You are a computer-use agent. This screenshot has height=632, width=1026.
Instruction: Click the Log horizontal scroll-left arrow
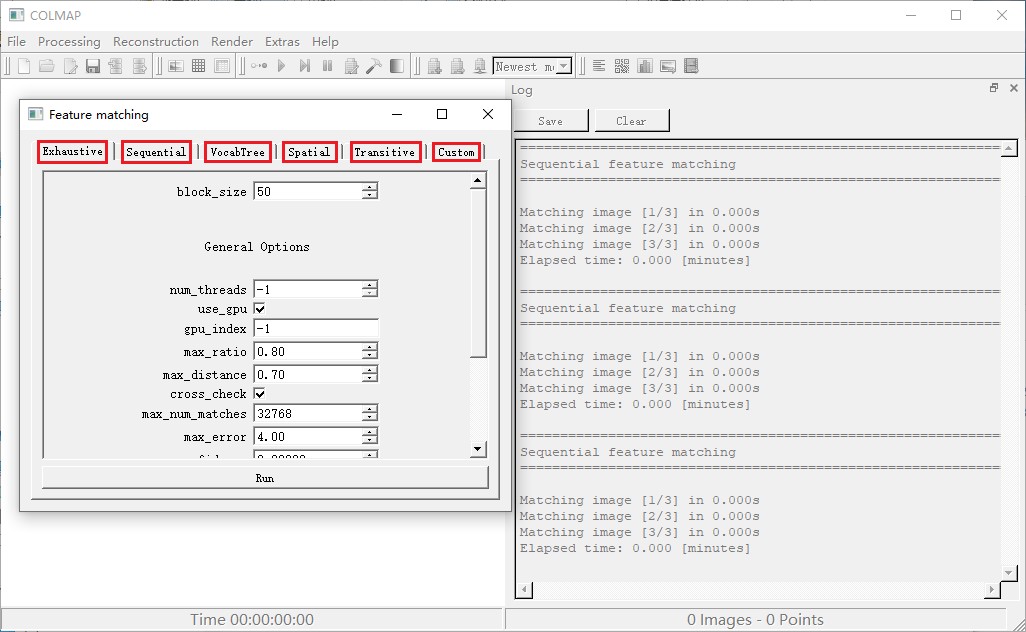pos(524,590)
